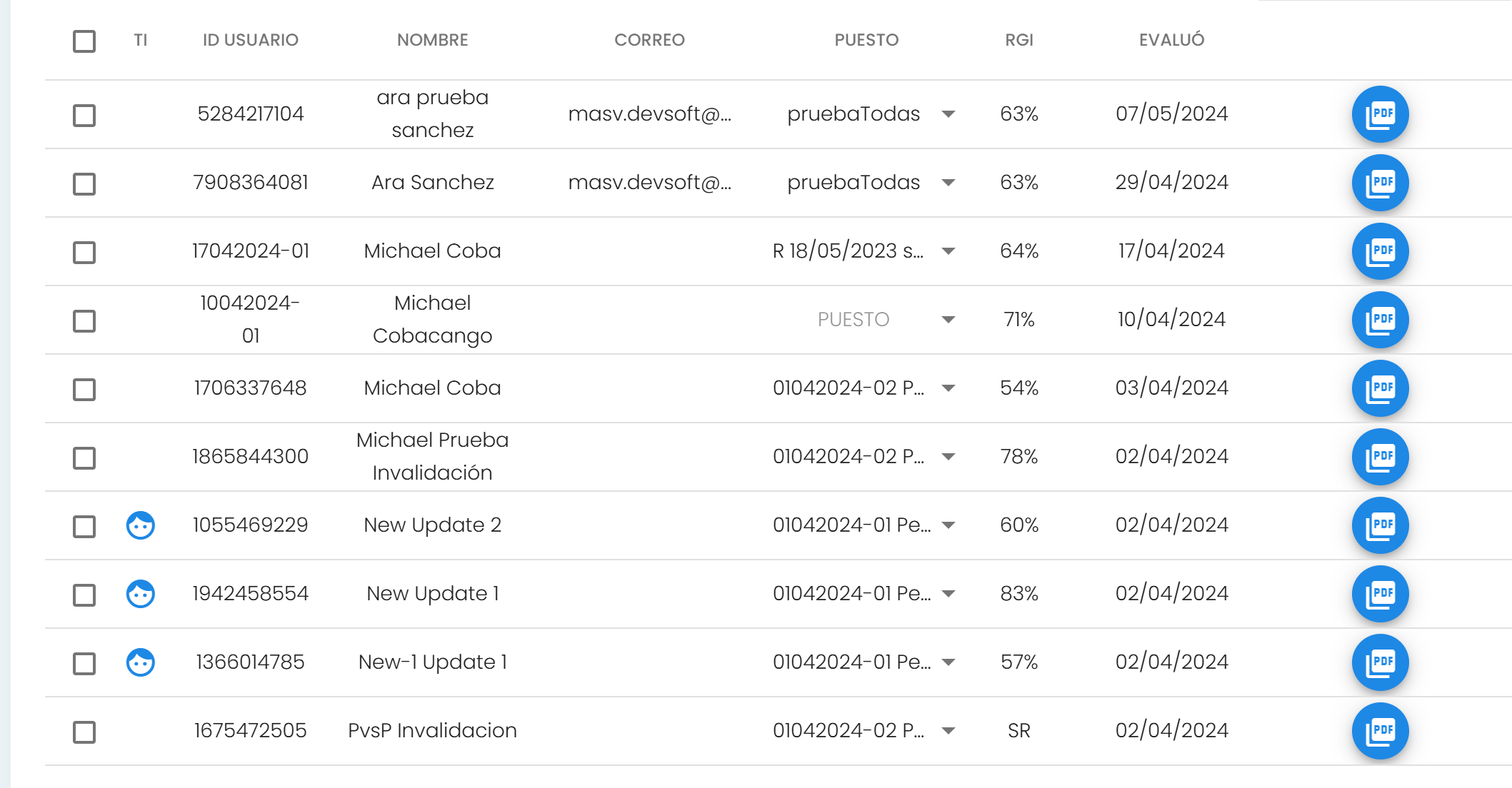Viewport: 1512px width, 788px height.
Task: Open PDF report for PvsP Invalidacion
Action: pos(1380,731)
